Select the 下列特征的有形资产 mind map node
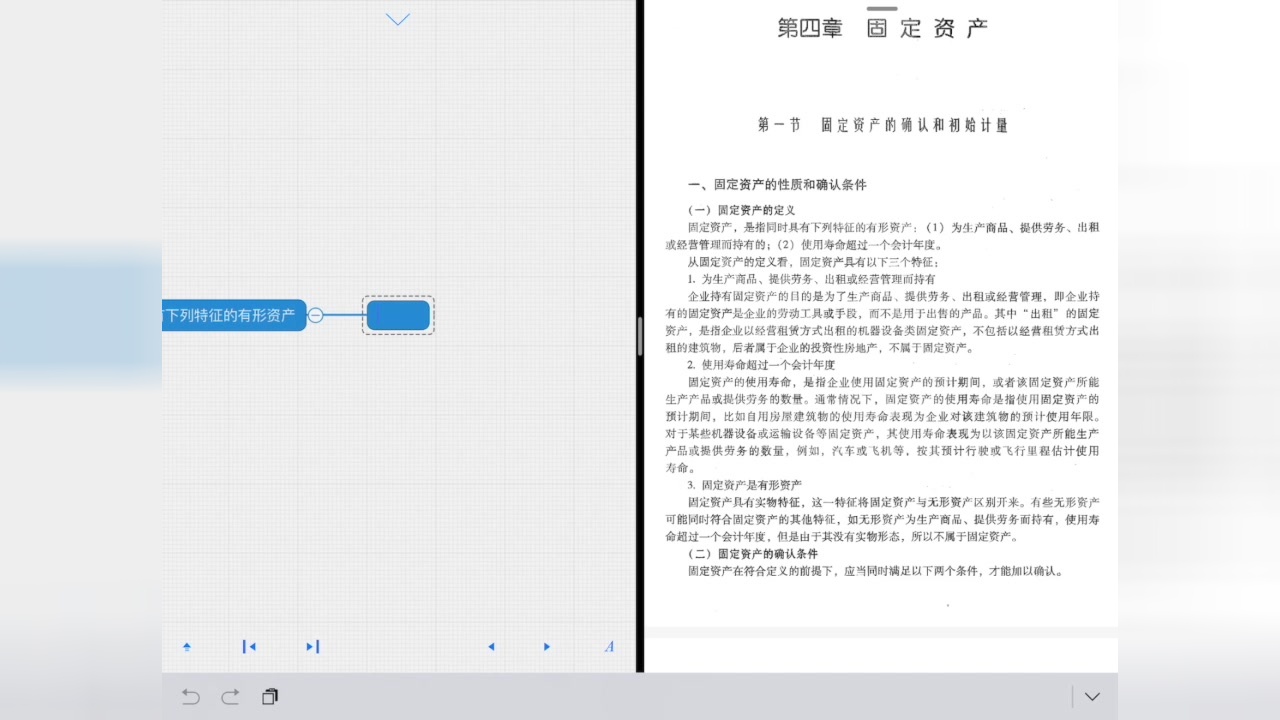The height and width of the screenshot is (720, 1280). pyautogui.click(x=234, y=315)
